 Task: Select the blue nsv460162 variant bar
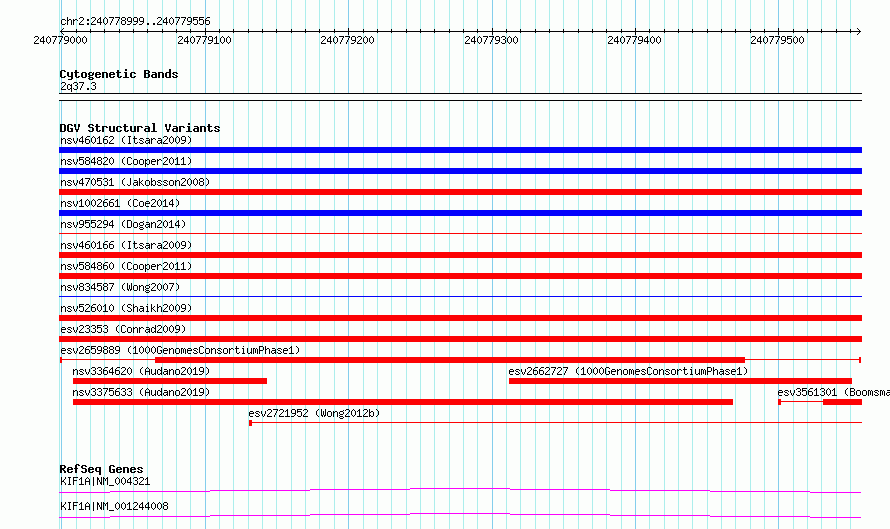click(x=460, y=150)
